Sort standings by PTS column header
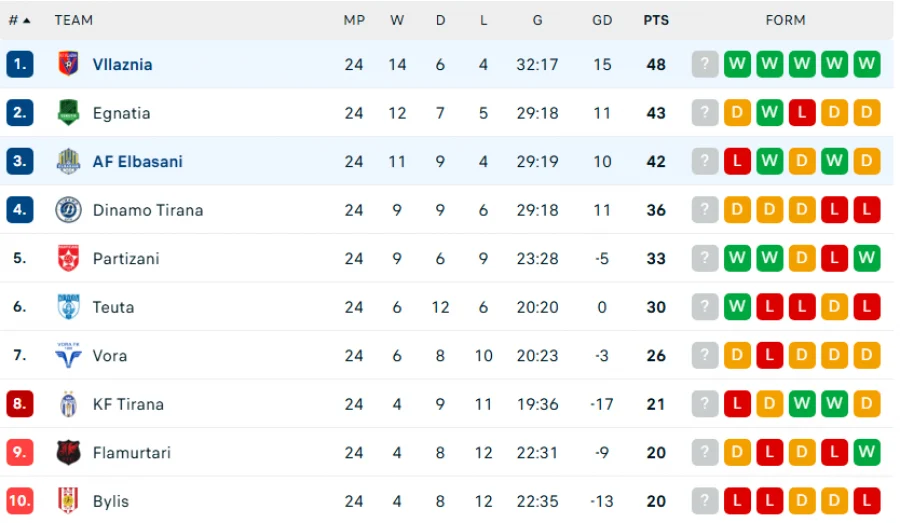 (656, 20)
